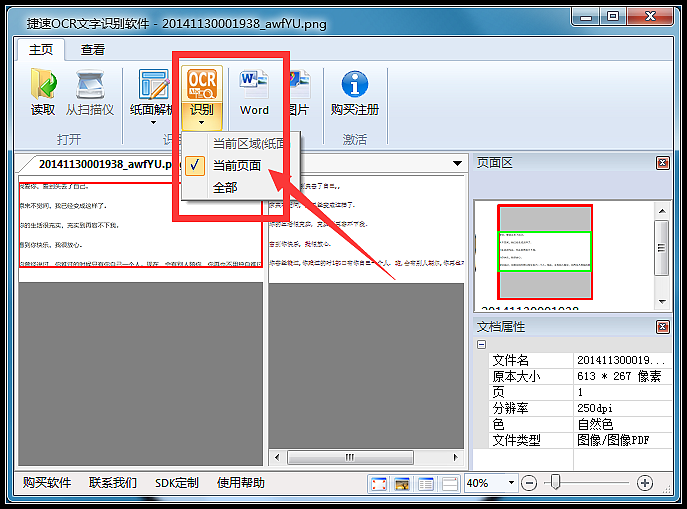687x509 pixels.
Task: Select the 文件名 property value
Action: [622, 360]
